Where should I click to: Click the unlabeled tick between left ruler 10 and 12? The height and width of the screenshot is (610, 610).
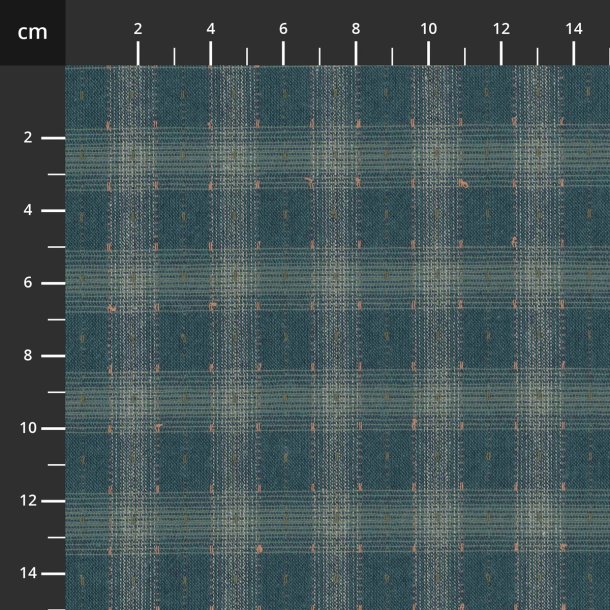coord(56,465)
